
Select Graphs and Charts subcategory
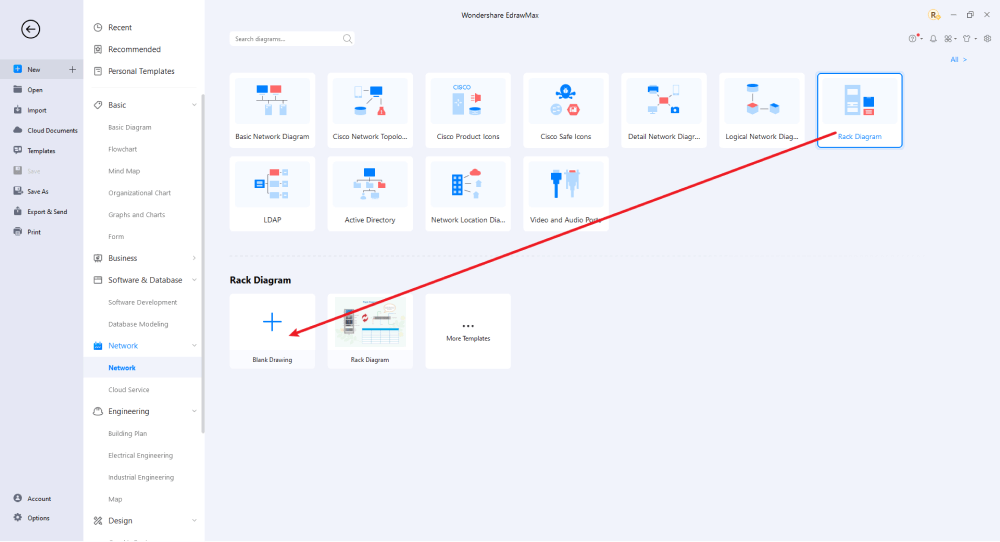point(136,215)
